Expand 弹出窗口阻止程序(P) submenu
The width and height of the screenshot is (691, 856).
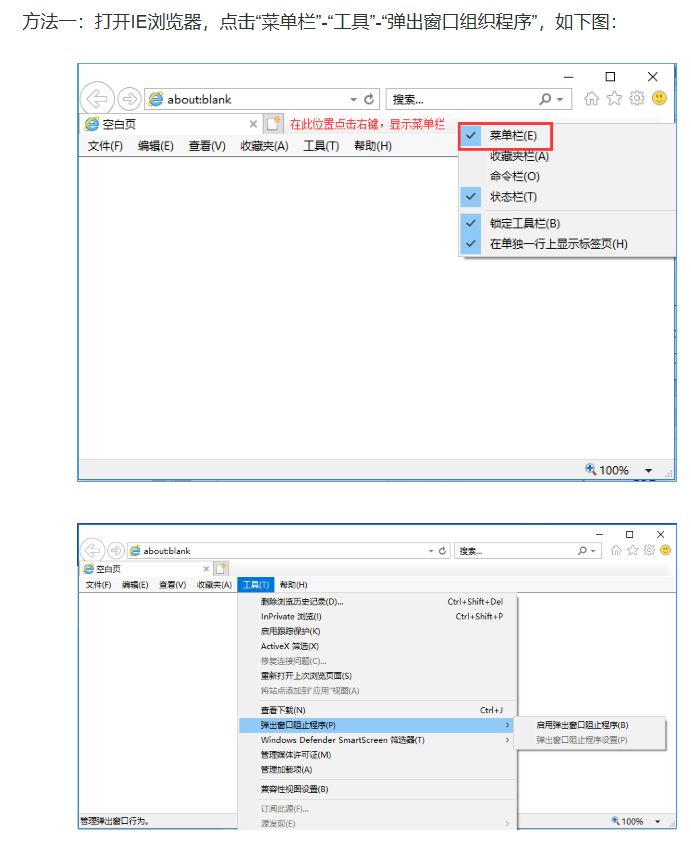click(x=377, y=724)
